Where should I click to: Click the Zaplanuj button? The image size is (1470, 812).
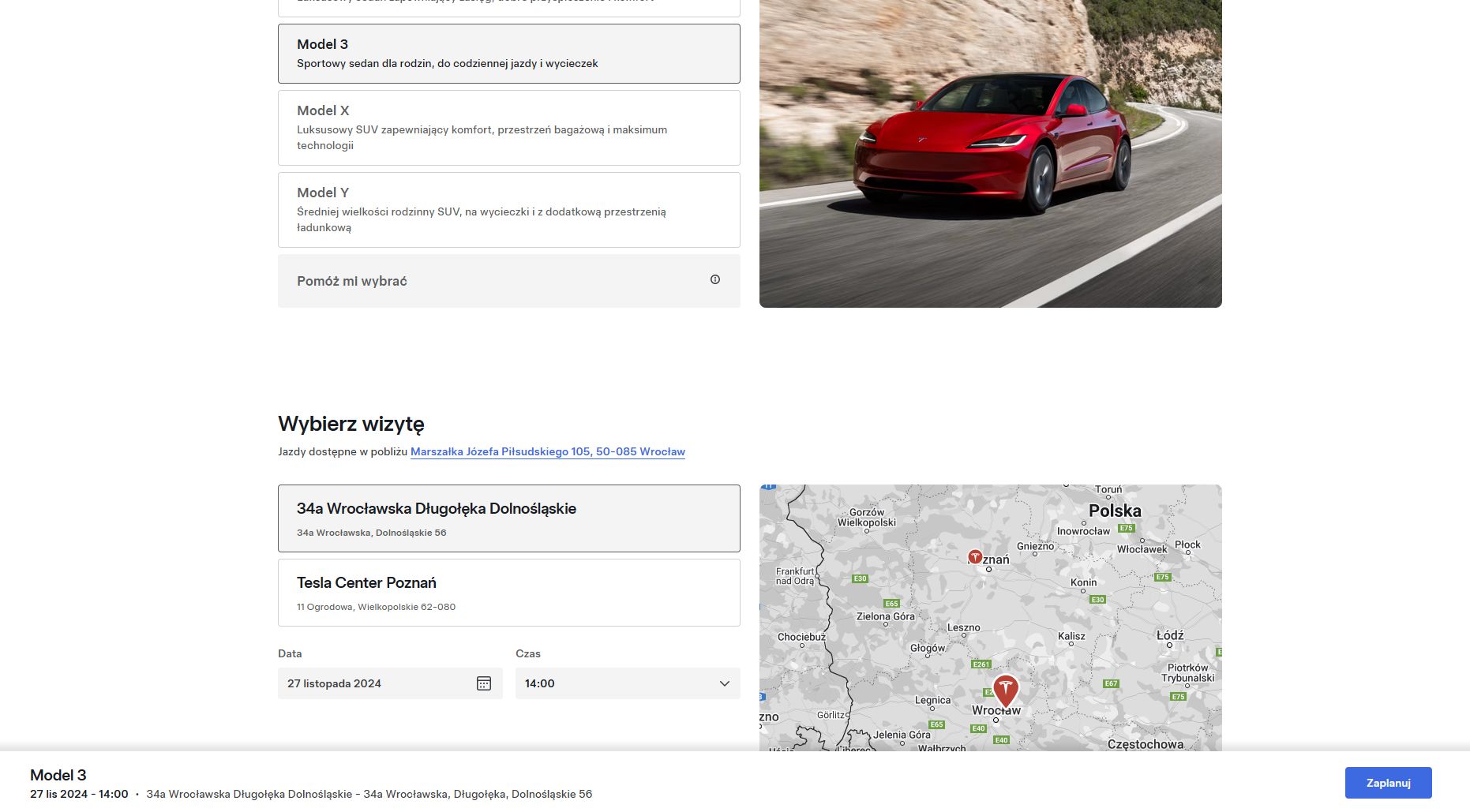coord(1388,783)
